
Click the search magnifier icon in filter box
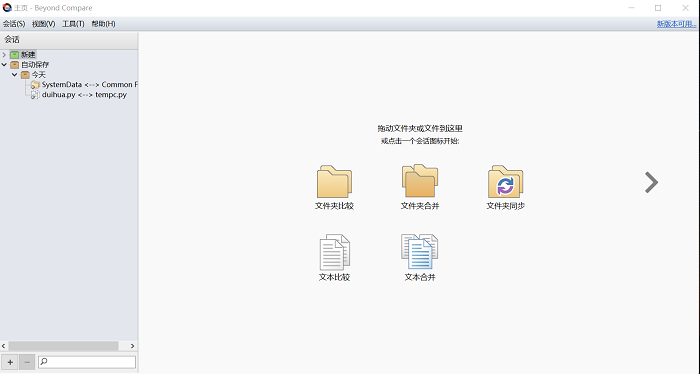click(x=44, y=362)
